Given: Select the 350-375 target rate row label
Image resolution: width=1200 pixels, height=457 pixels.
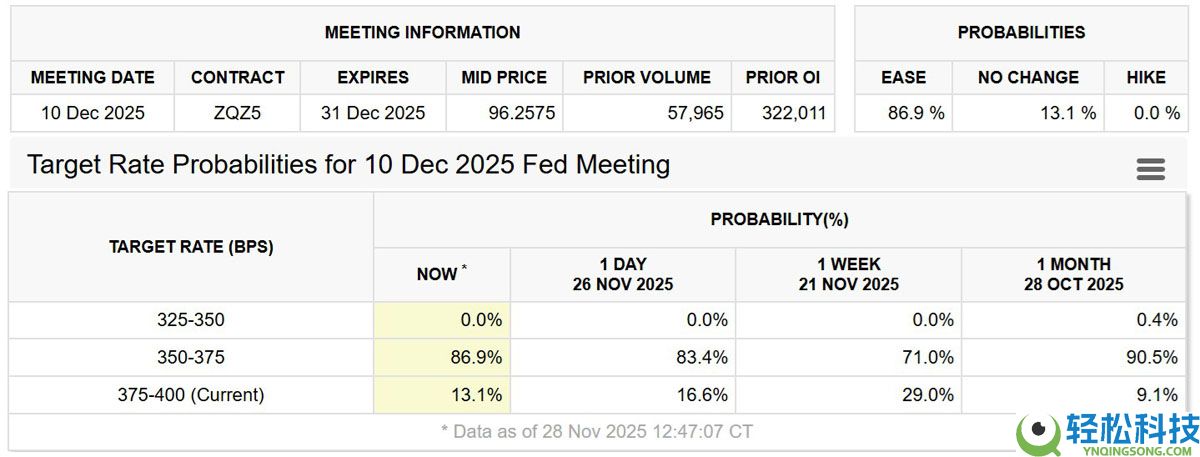Looking at the screenshot, I should 191,357.
